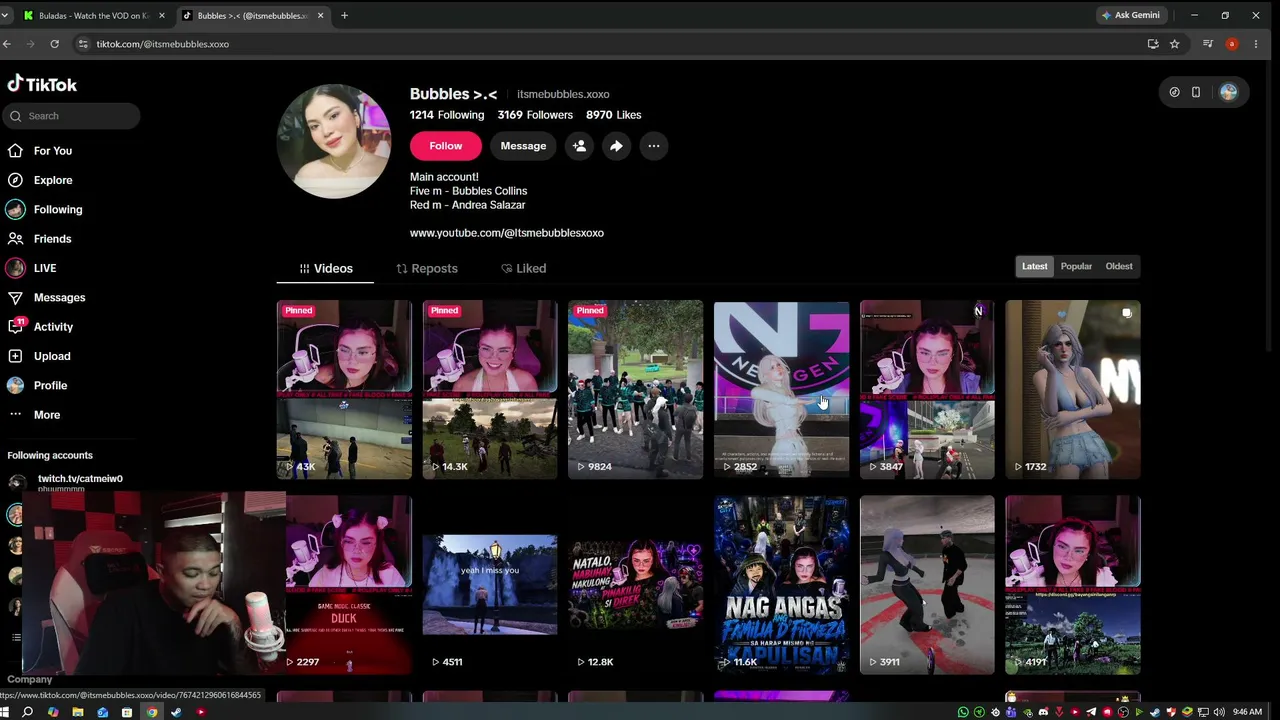The height and width of the screenshot is (720, 1280).
Task: Click the TikTok logo in the sidebar
Action: (x=42, y=84)
